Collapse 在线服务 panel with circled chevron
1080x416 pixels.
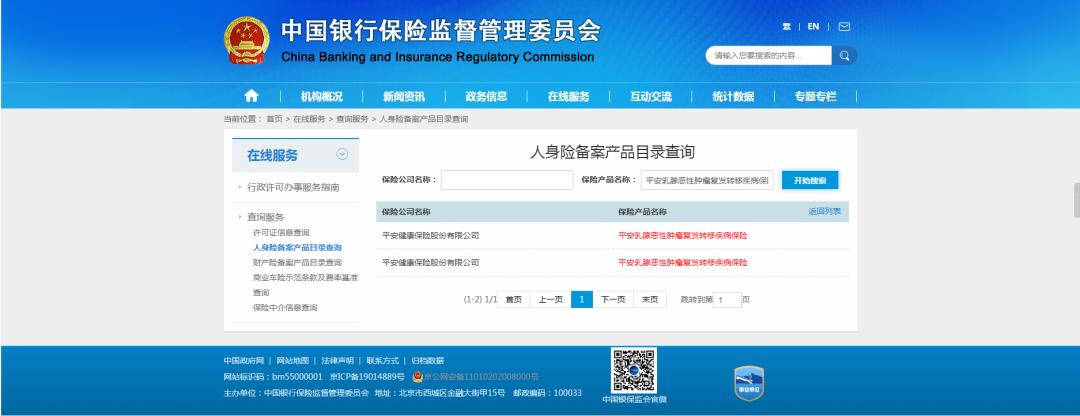[342, 154]
